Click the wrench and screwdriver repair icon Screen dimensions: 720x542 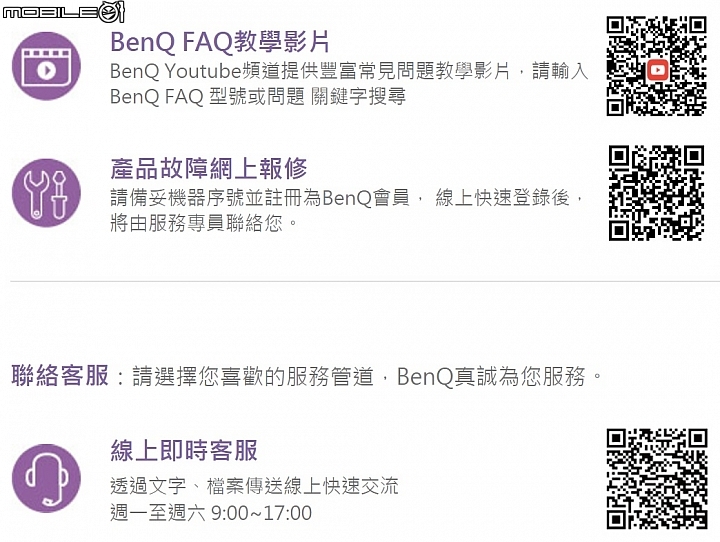(46, 192)
